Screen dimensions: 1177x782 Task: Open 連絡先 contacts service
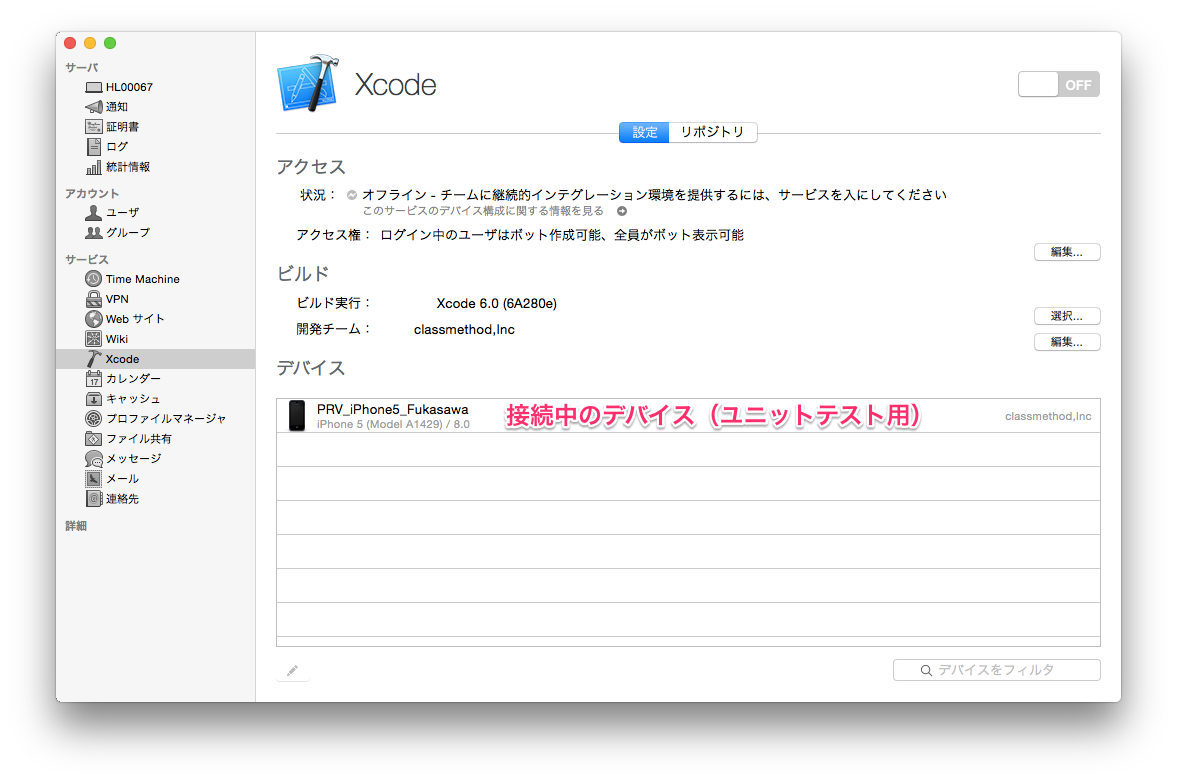tap(122, 499)
